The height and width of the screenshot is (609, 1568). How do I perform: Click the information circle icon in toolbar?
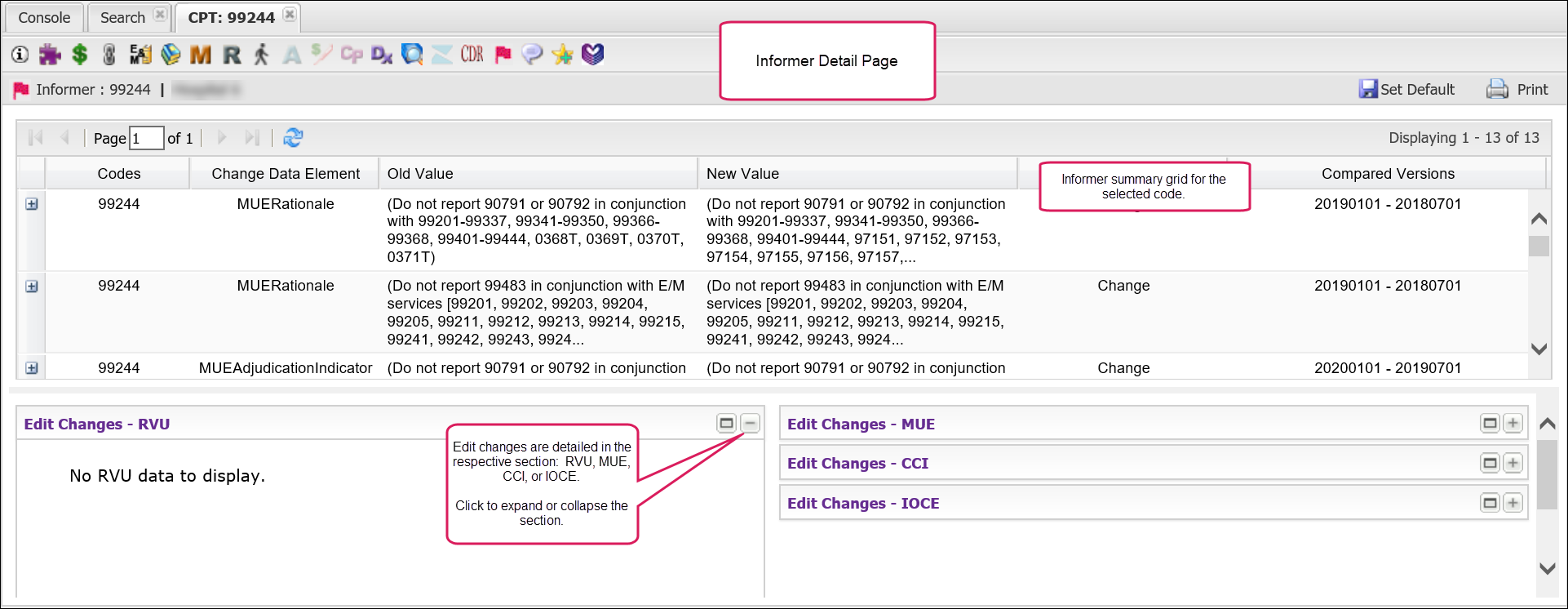coord(20,55)
